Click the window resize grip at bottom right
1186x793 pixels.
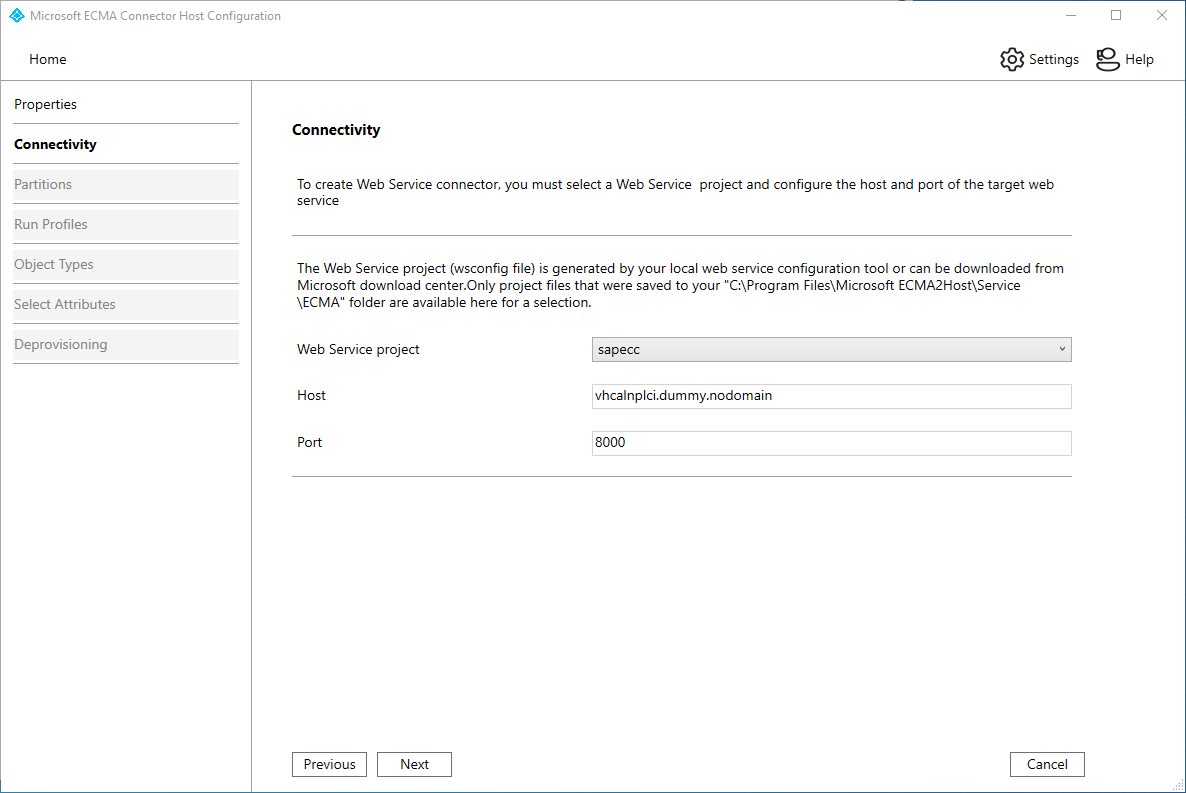[1179, 787]
